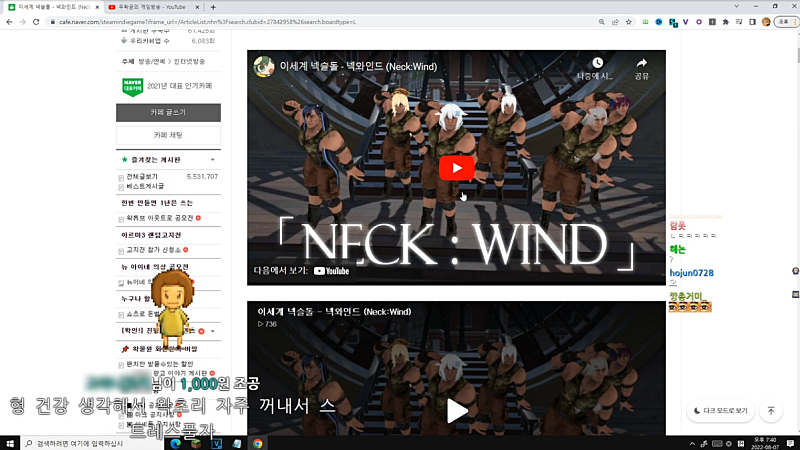800x450 pixels.
Task: Click the Watch Later clock icon
Action: coord(597,64)
